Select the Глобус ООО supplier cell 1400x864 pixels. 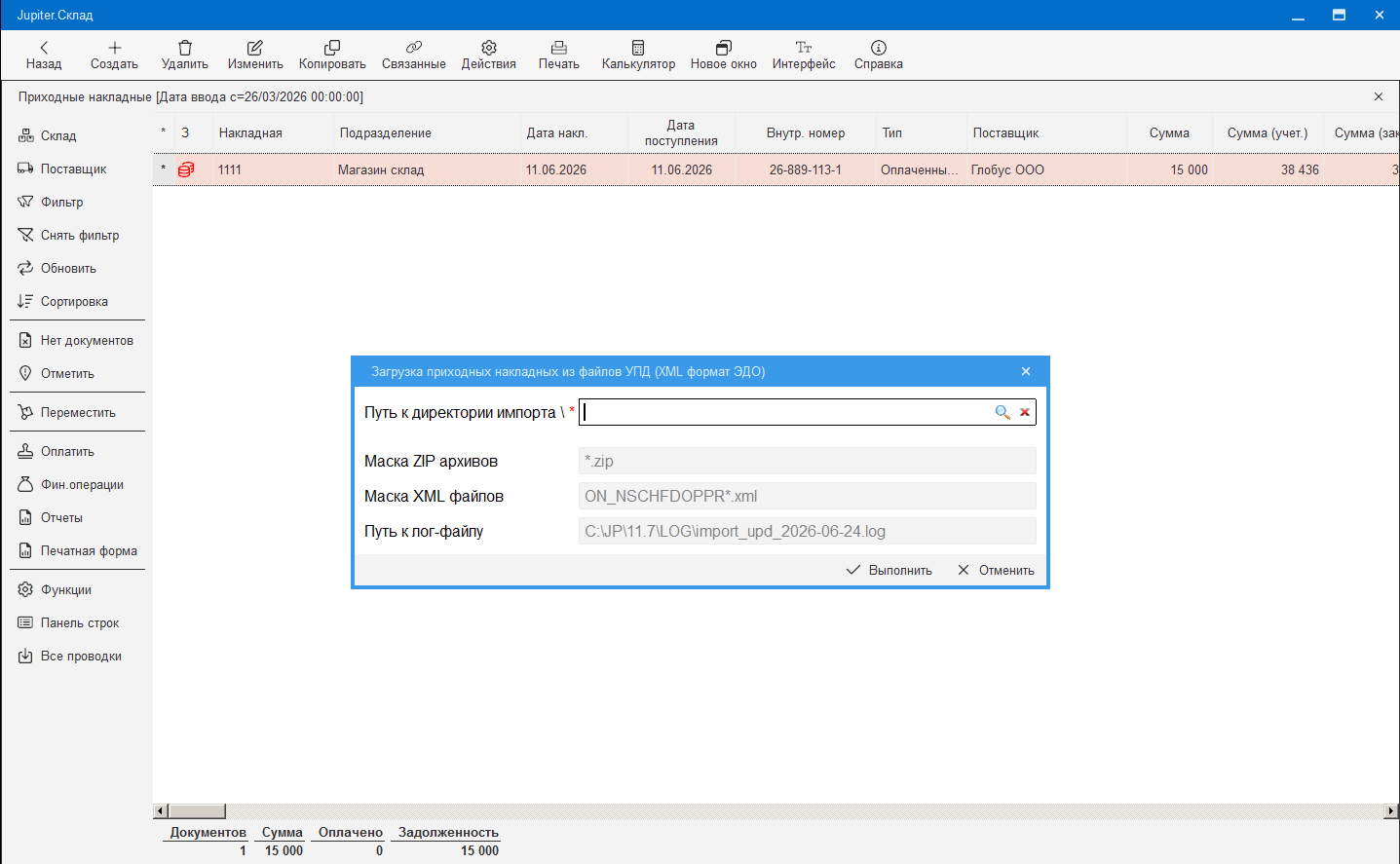coord(1046,169)
